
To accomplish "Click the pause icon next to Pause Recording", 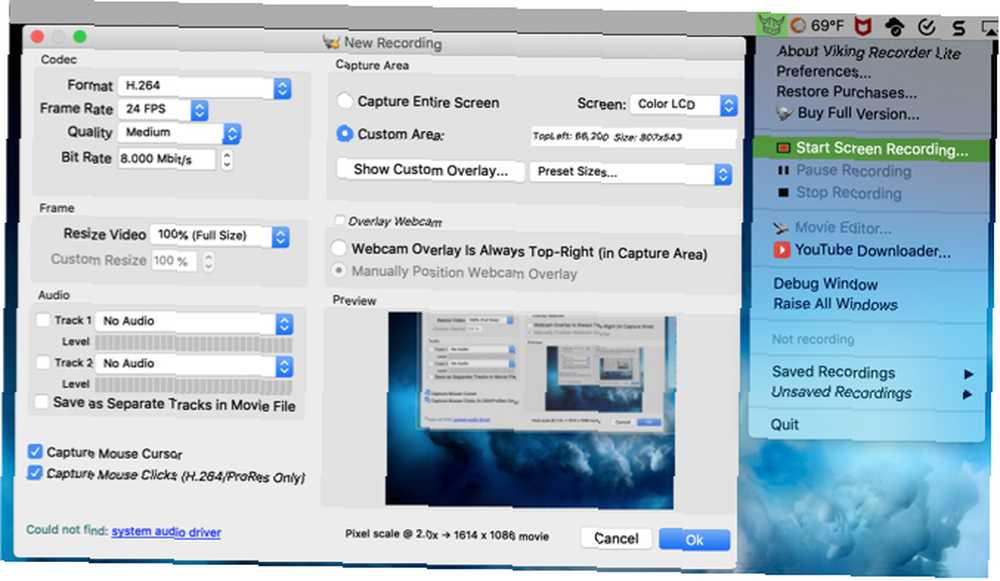I will pos(783,170).
